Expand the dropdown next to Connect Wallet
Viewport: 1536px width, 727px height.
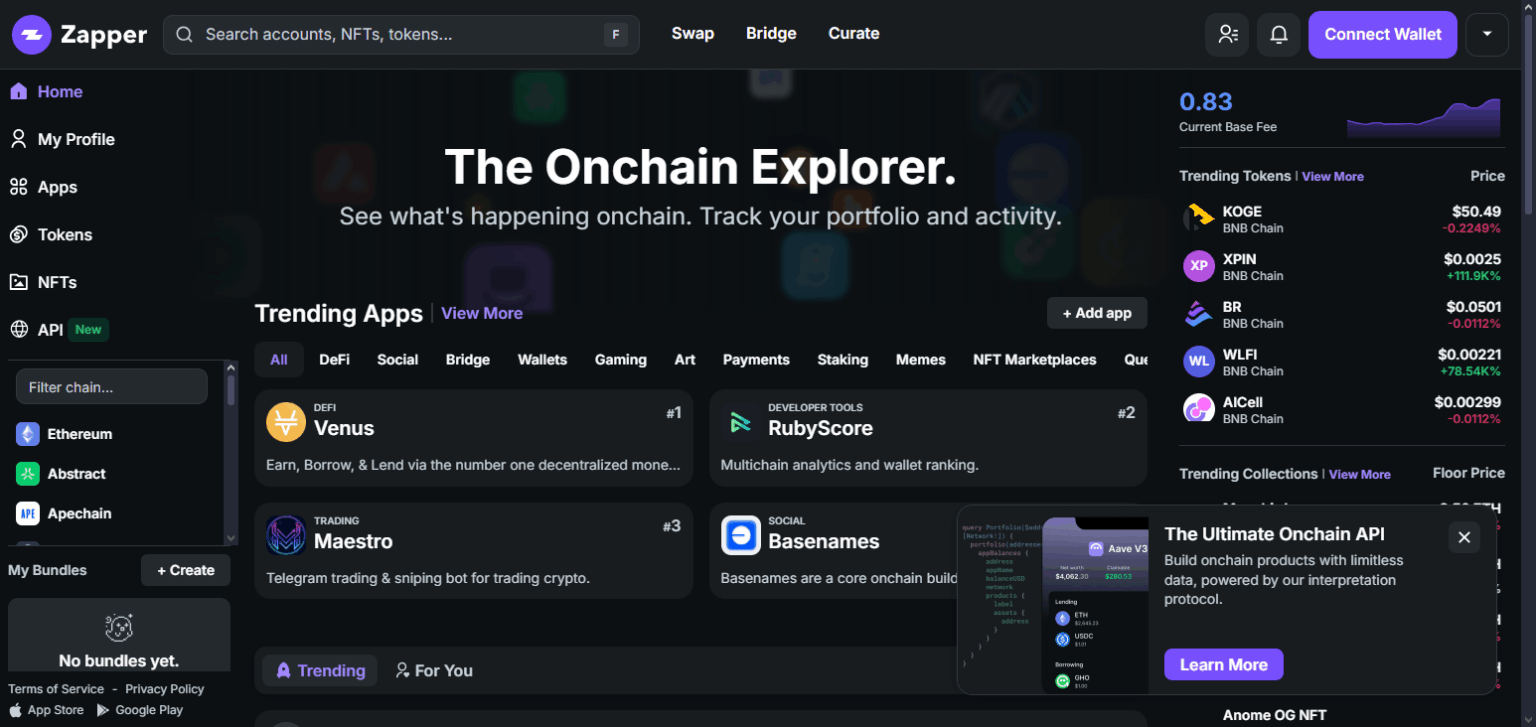[1486, 35]
